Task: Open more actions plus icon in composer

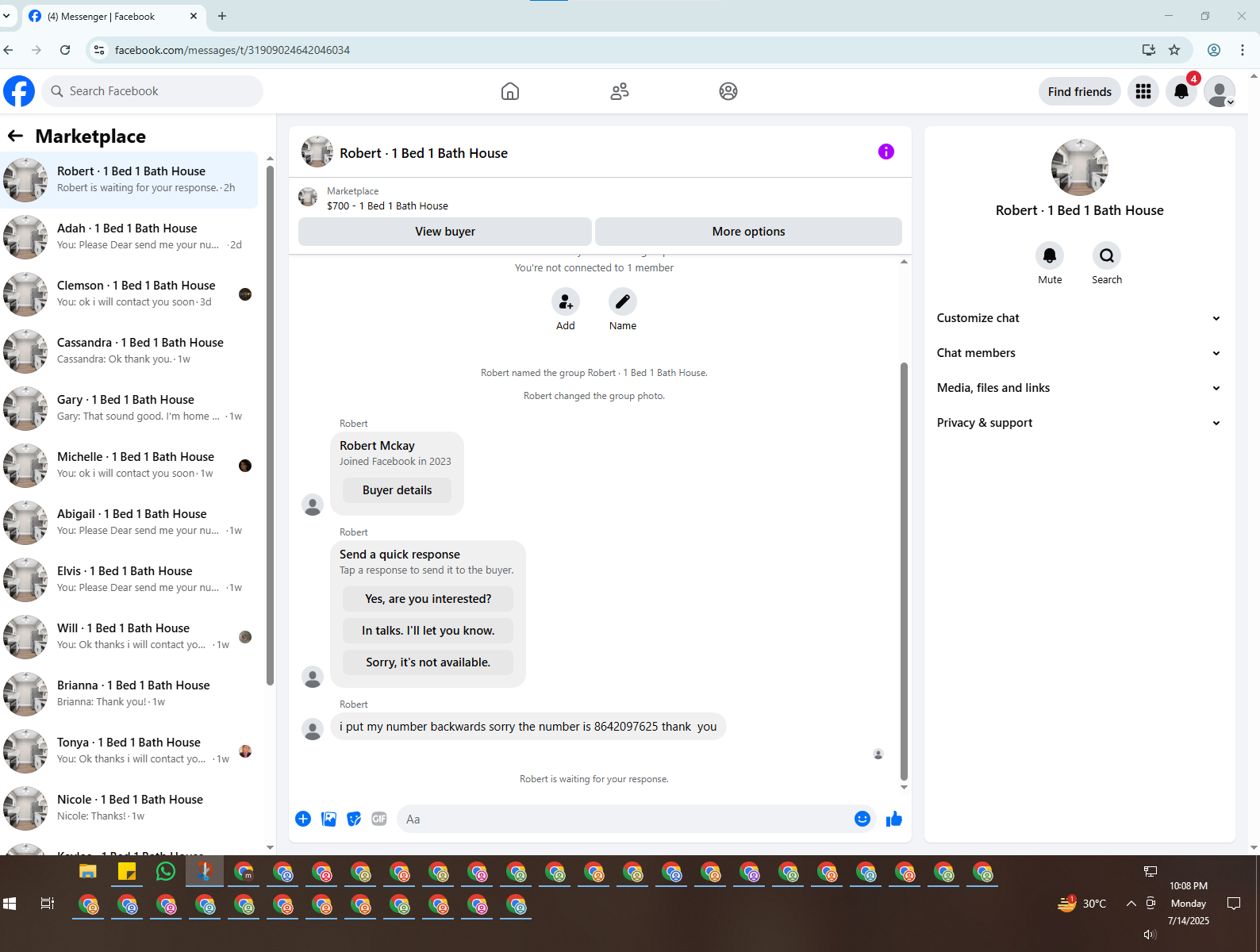Action: [303, 819]
